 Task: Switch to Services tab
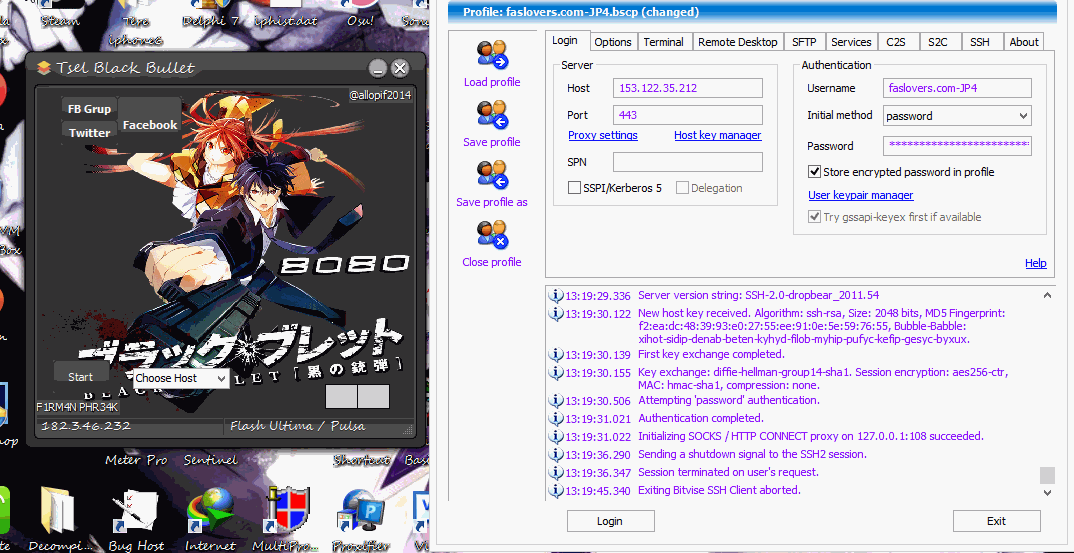point(851,42)
